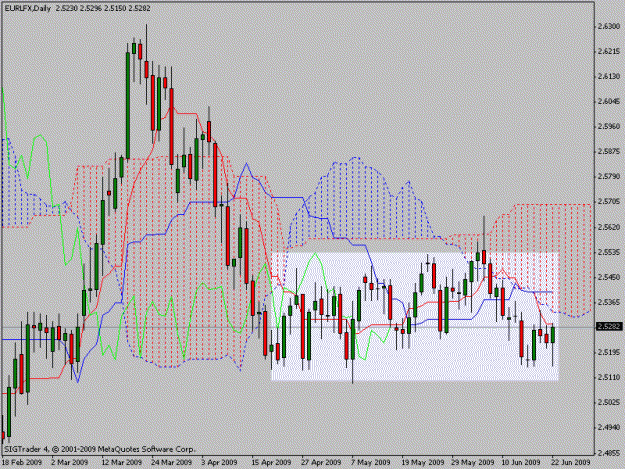The height and width of the screenshot is (469, 625).
Task: Click the 19 May 2009 date label
Action: point(423,463)
